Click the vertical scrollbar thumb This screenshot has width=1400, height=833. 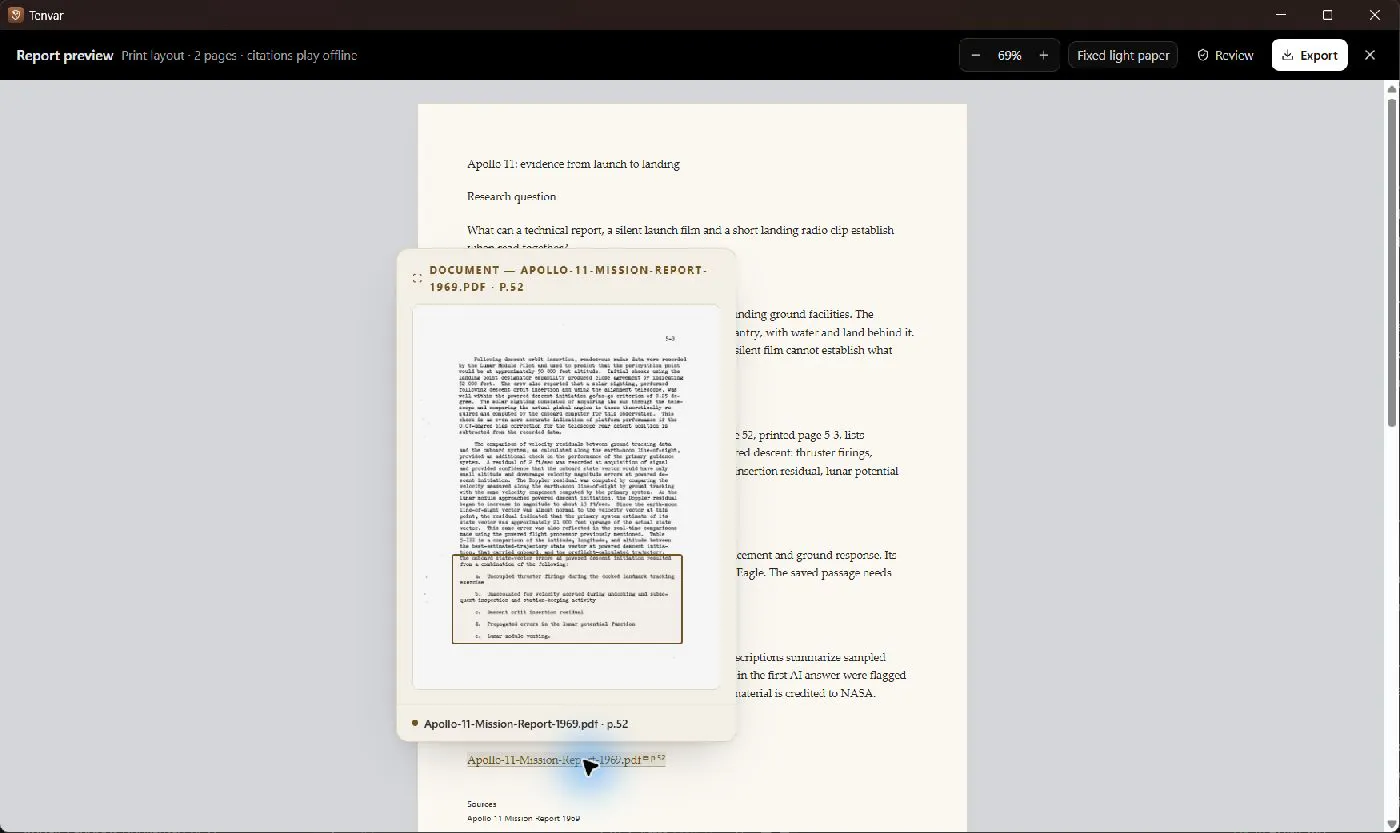(1391, 263)
